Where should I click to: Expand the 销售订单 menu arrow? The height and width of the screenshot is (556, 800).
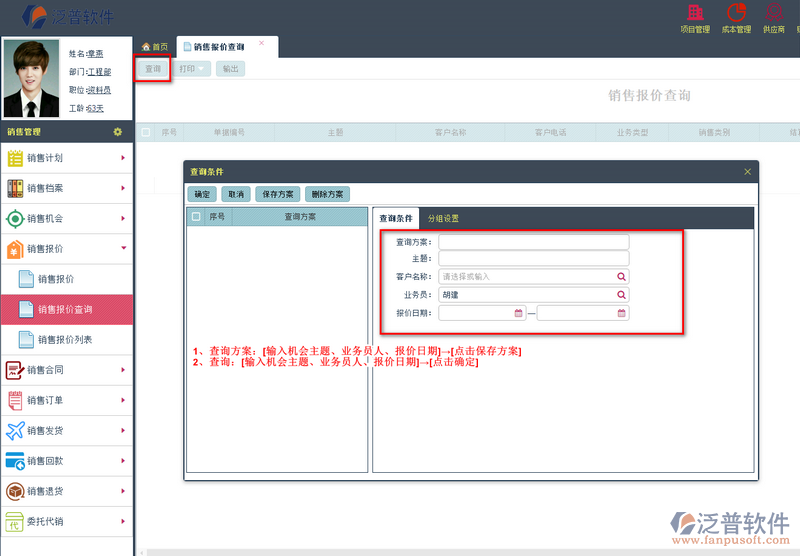click(123, 400)
